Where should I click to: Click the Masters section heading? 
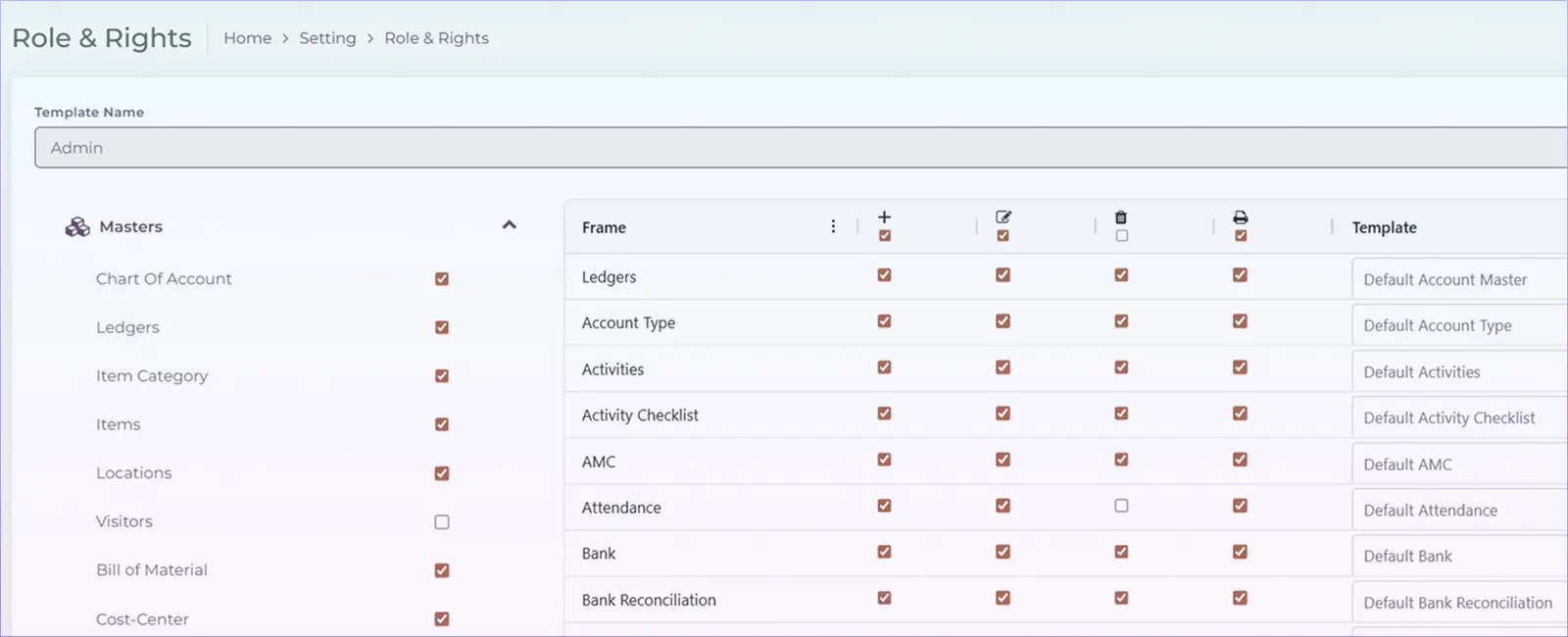pyautogui.click(x=130, y=226)
